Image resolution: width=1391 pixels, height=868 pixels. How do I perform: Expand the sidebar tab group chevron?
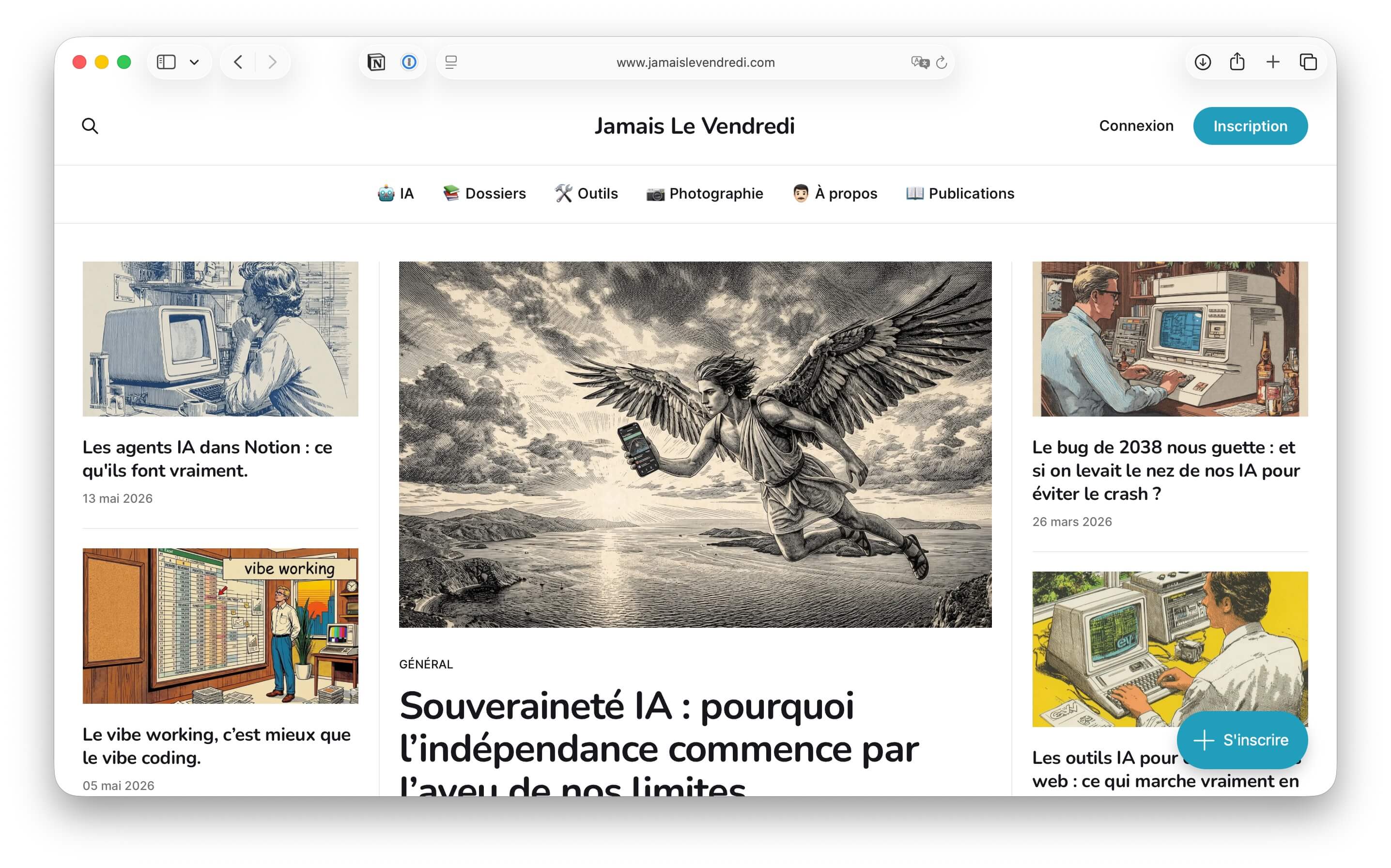coord(195,62)
